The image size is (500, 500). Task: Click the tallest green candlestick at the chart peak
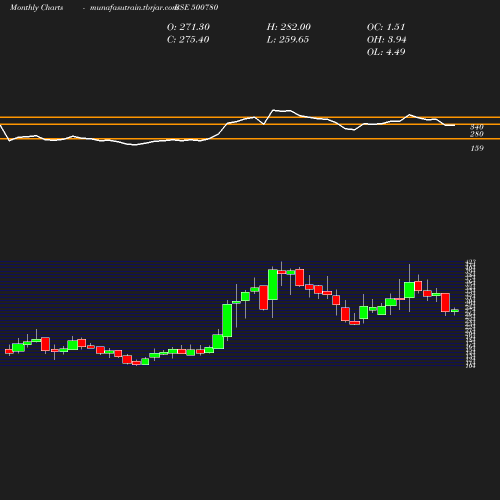point(273,285)
